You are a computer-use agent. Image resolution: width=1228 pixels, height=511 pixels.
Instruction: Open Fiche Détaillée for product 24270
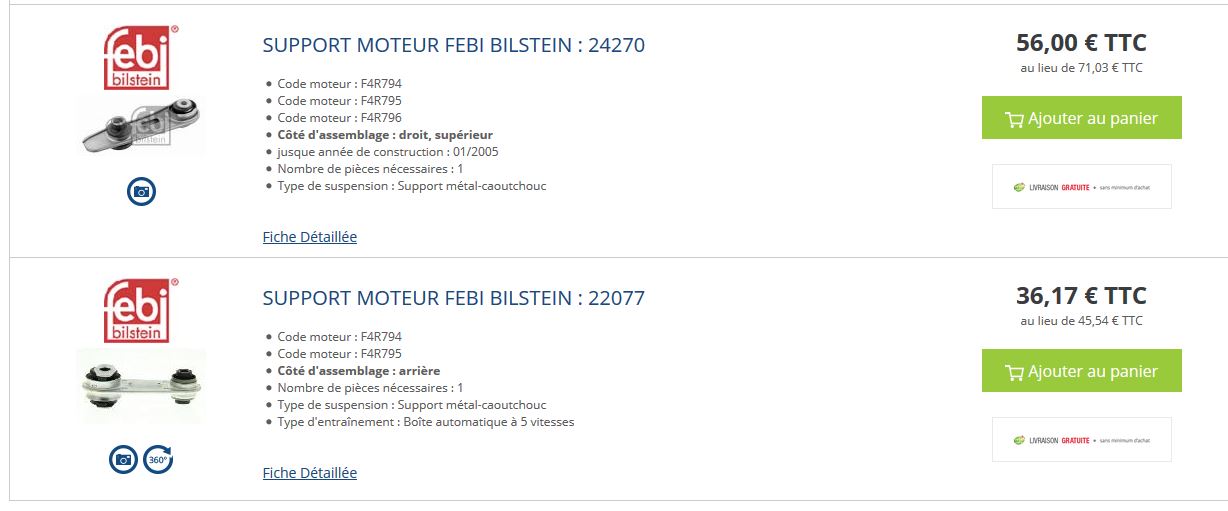(x=309, y=237)
